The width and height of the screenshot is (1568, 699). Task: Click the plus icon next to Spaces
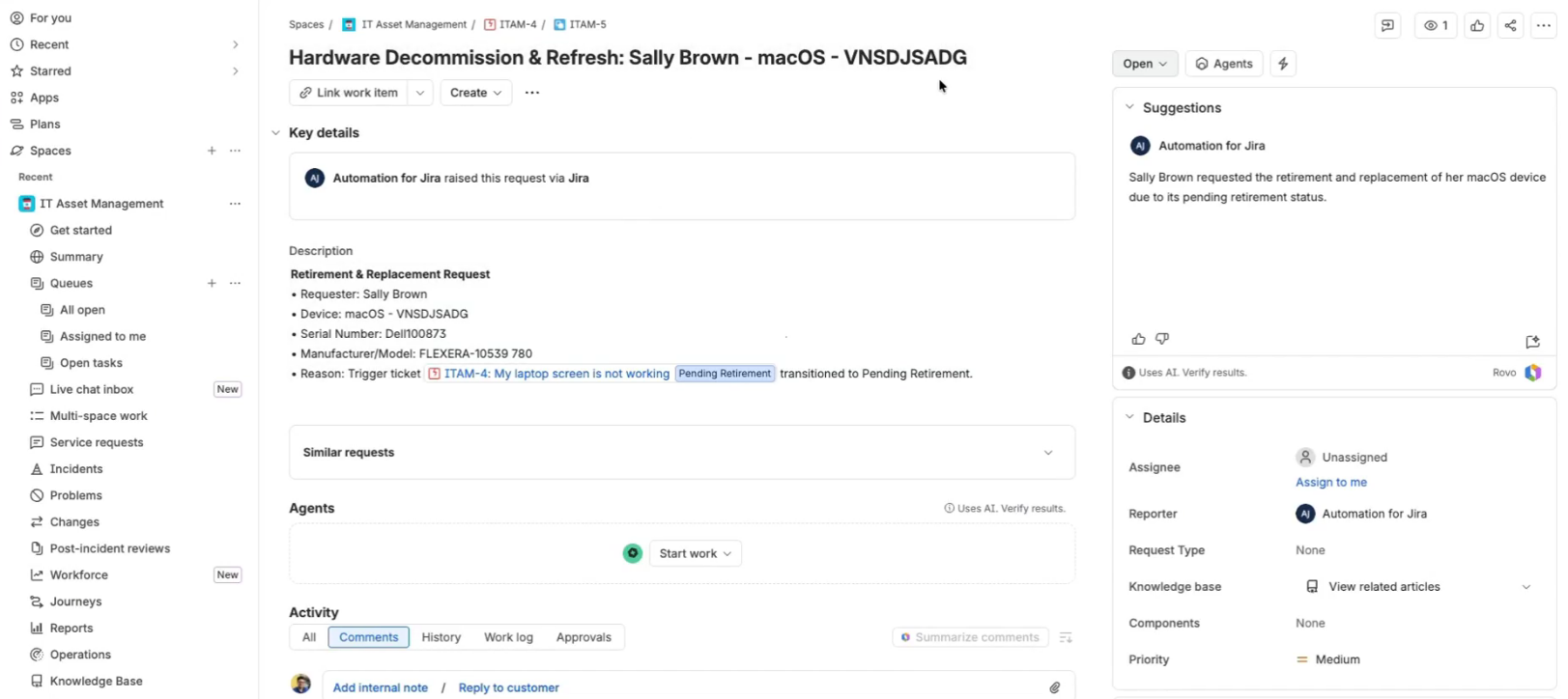click(212, 151)
